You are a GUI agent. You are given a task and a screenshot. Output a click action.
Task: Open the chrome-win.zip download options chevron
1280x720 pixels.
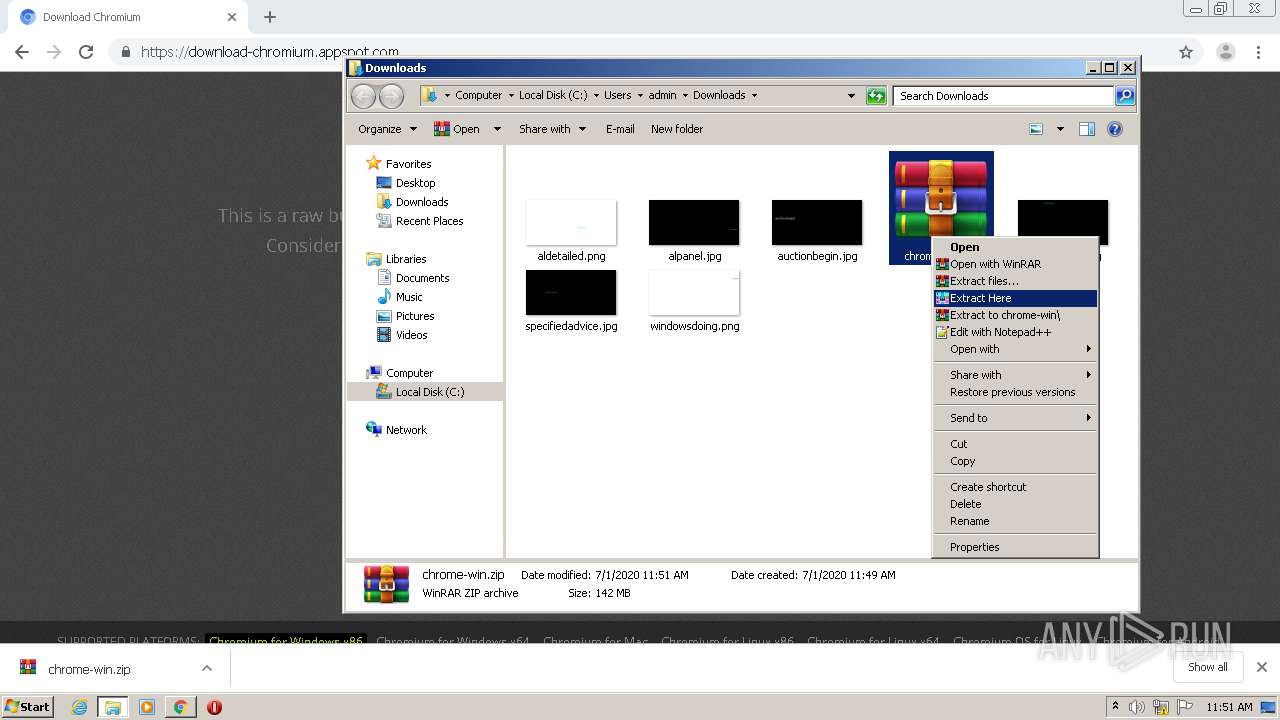[207, 668]
